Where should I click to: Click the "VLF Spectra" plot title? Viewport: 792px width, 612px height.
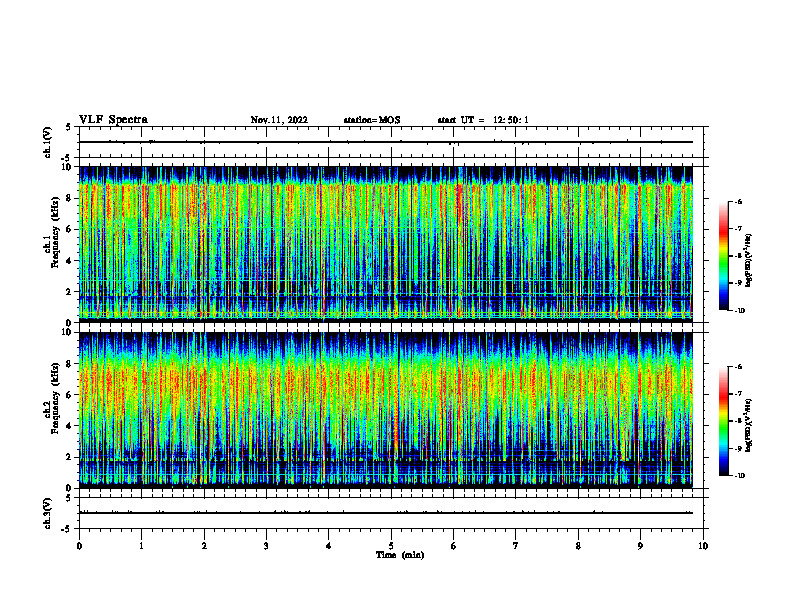(113, 120)
